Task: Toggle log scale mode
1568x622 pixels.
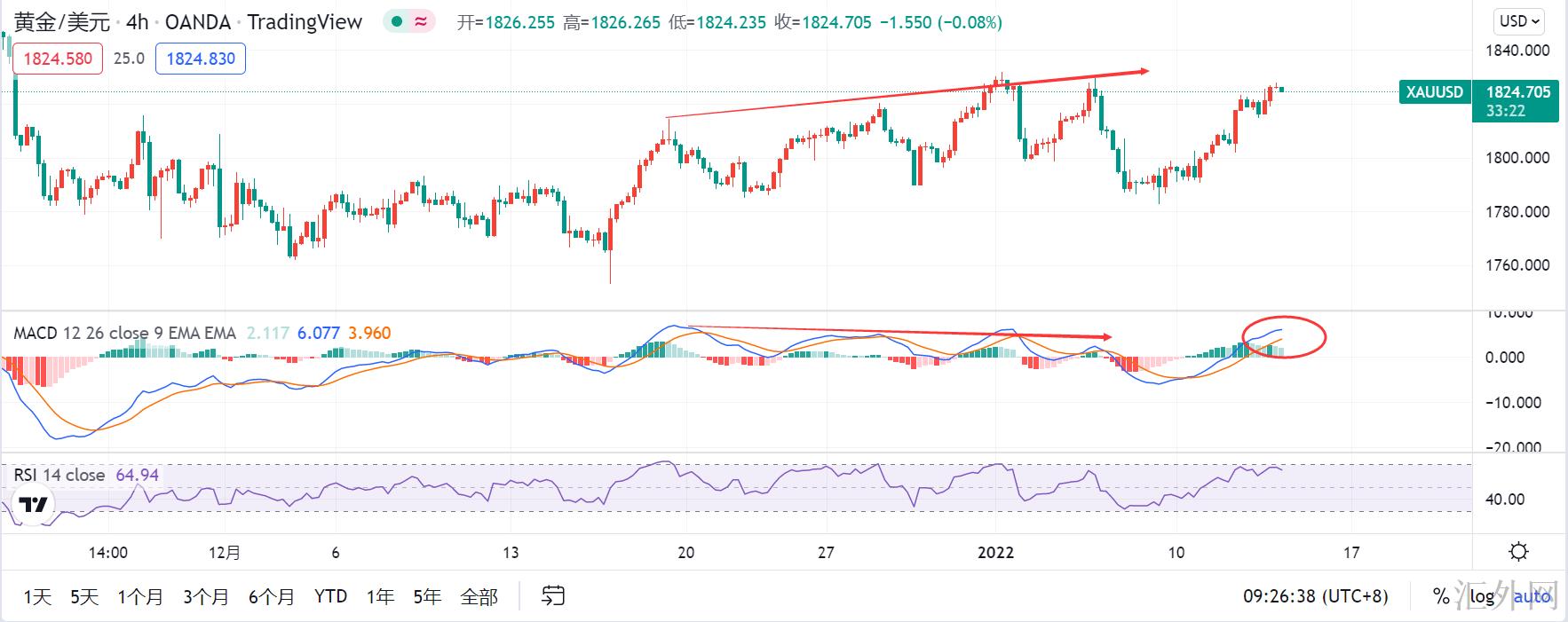Action: tap(1481, 596)
